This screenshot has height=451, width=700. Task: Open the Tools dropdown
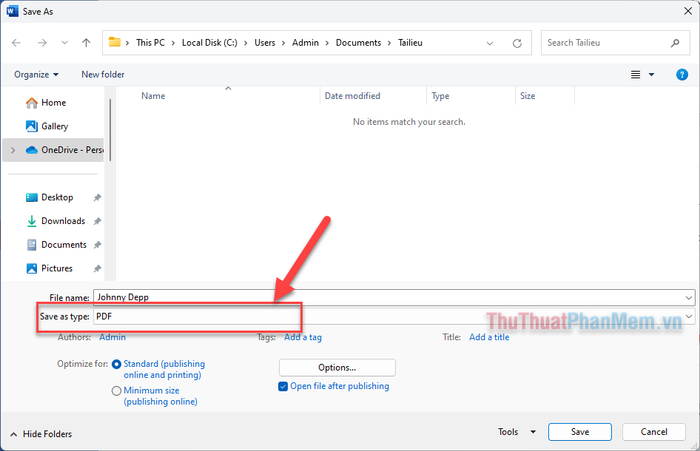tap(517, 432)
